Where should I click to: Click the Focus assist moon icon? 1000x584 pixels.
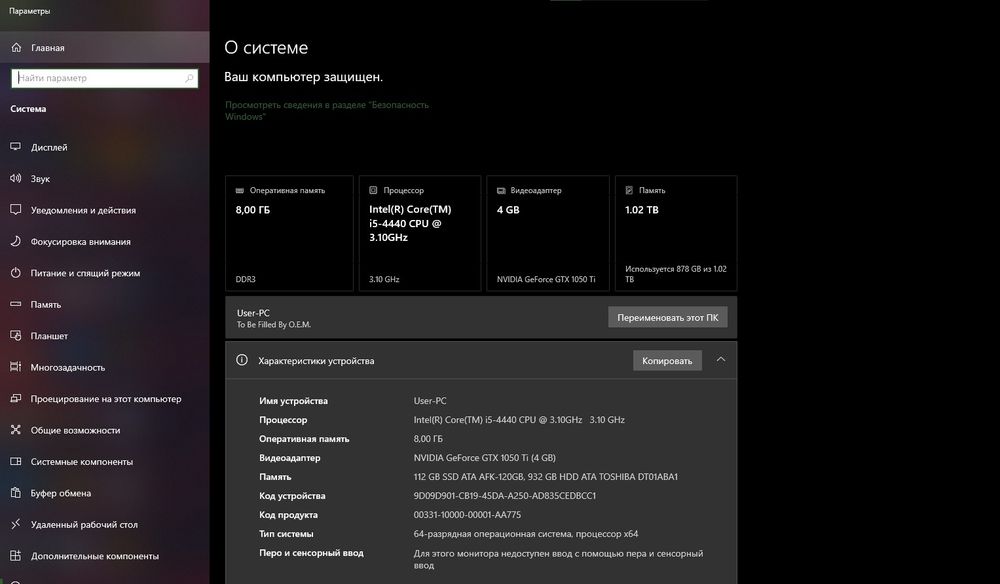pyautogui.click(x=15, y=242)
